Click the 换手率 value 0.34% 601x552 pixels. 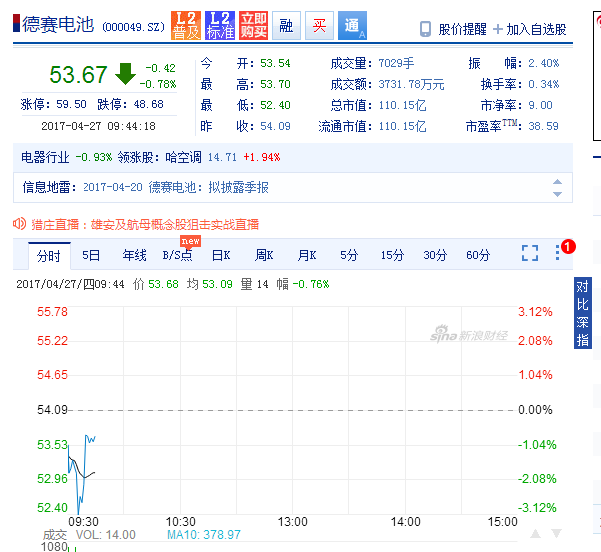coord(544,84)
